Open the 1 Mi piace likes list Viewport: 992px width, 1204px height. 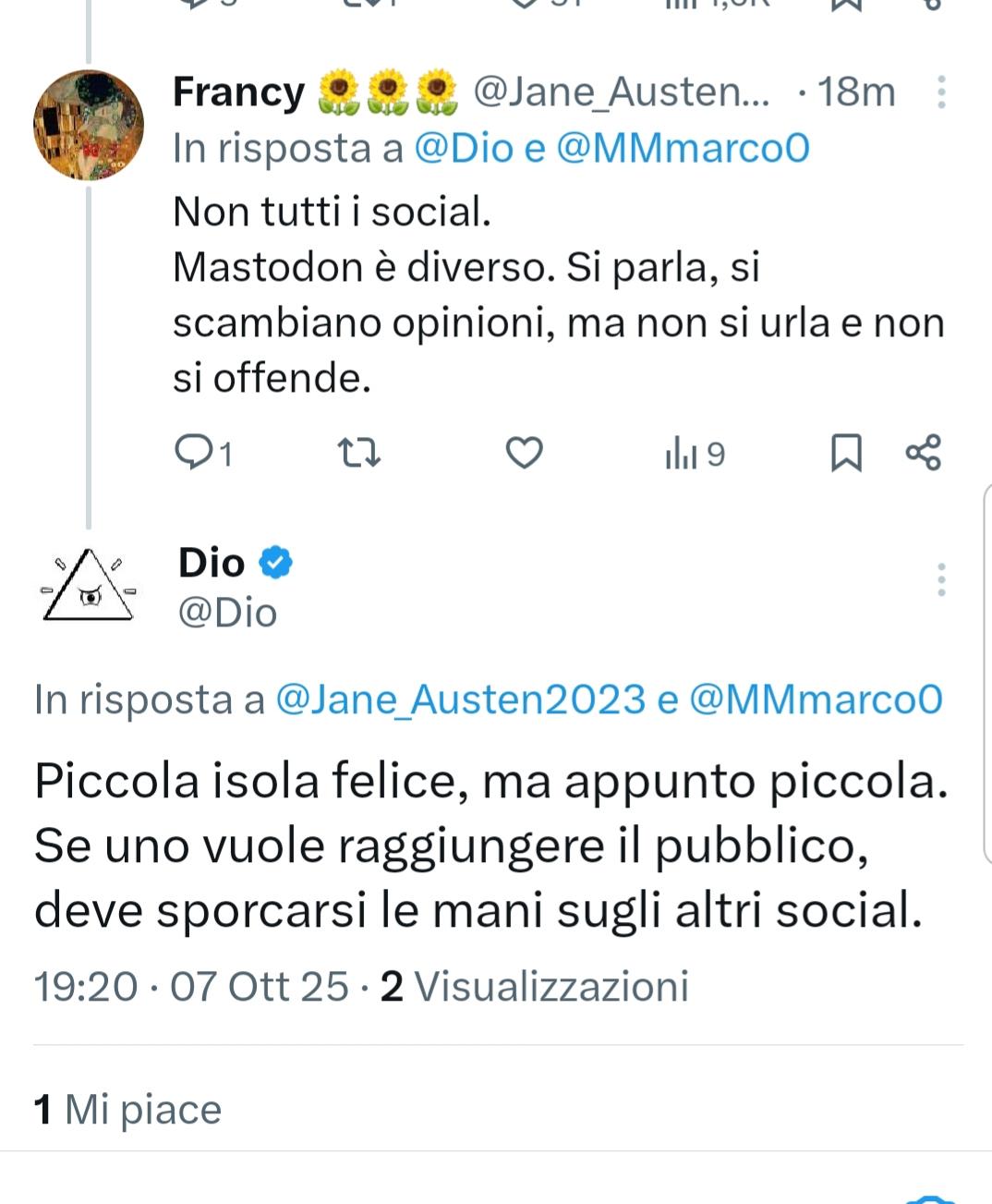(x=127, y=1109)
